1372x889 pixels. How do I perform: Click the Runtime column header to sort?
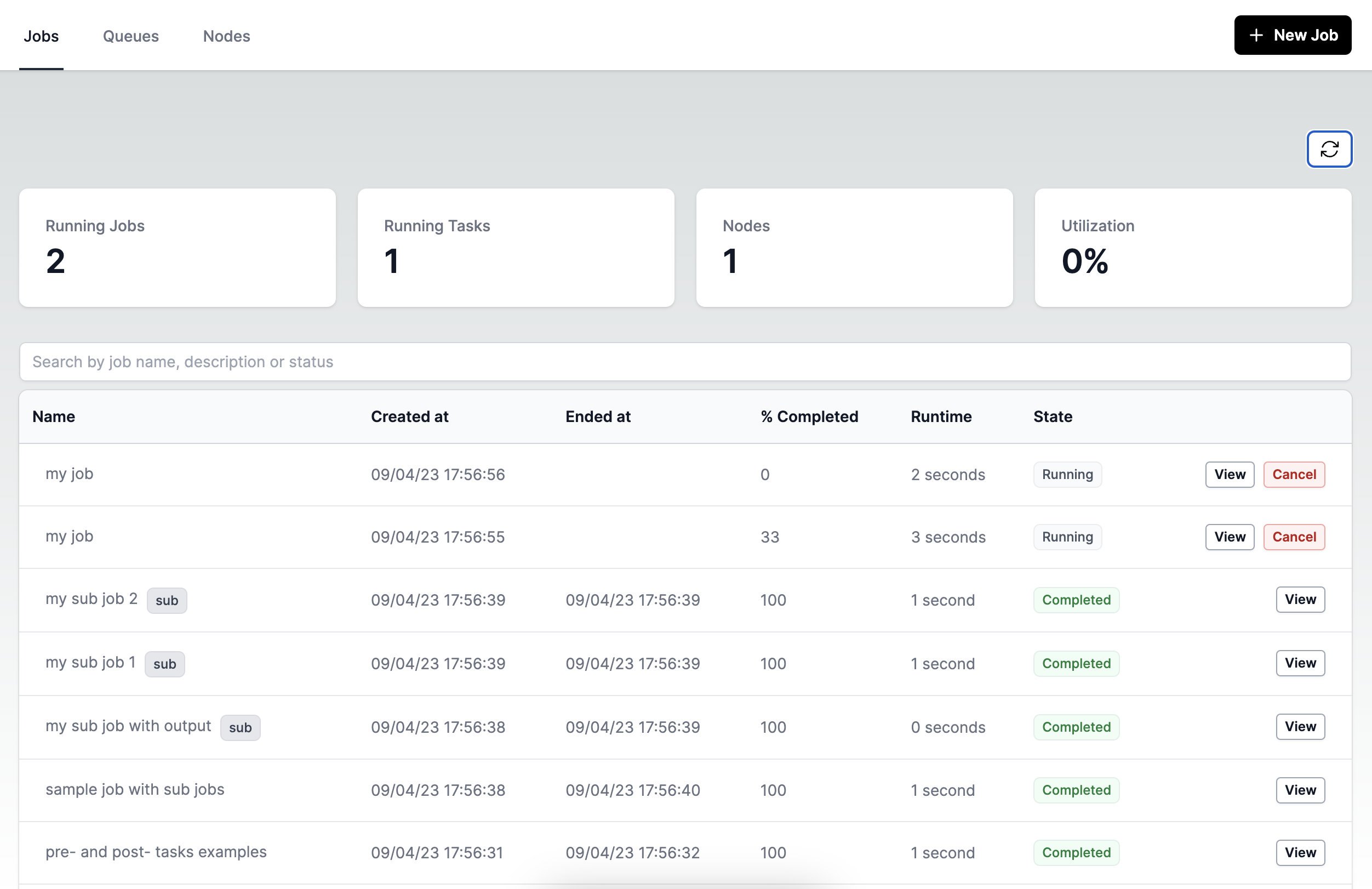pos(940,415)
